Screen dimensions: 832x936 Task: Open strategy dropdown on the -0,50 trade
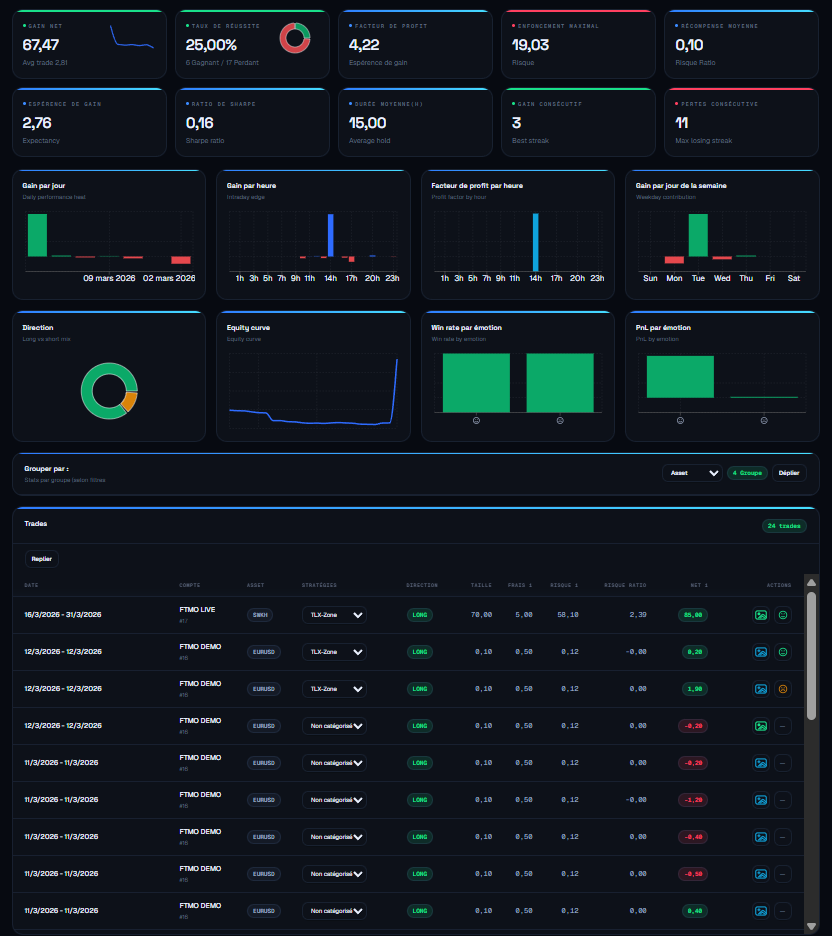point(334,874)
